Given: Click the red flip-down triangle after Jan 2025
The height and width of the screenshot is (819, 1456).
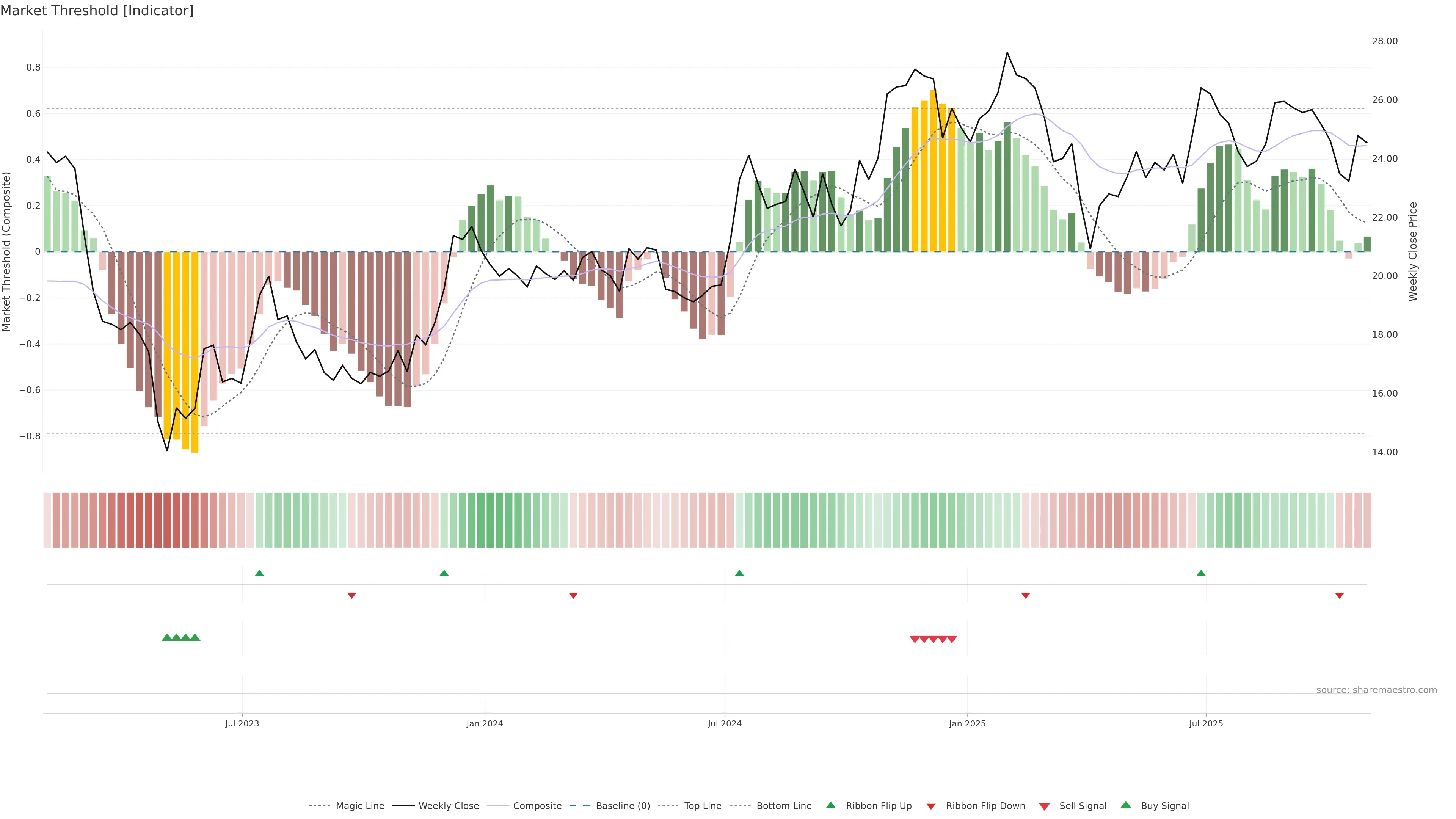Looking at the screenshot, I should coord(1025,595).
